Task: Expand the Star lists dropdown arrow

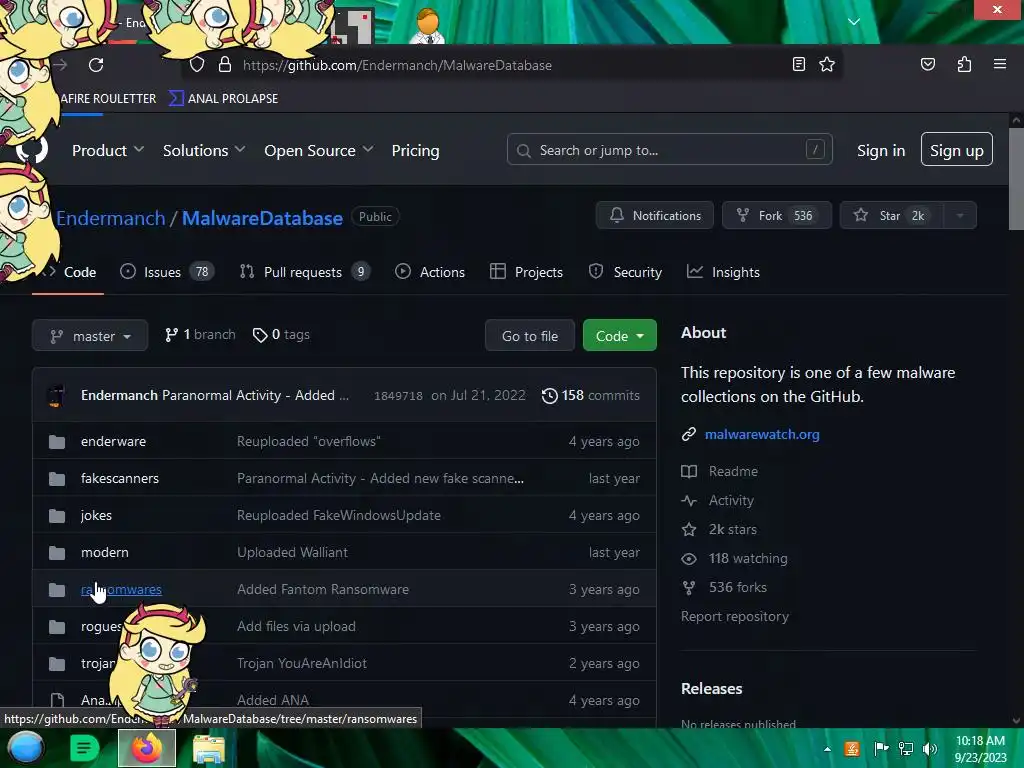Action: pyautogui.click(x=960, y=216)
